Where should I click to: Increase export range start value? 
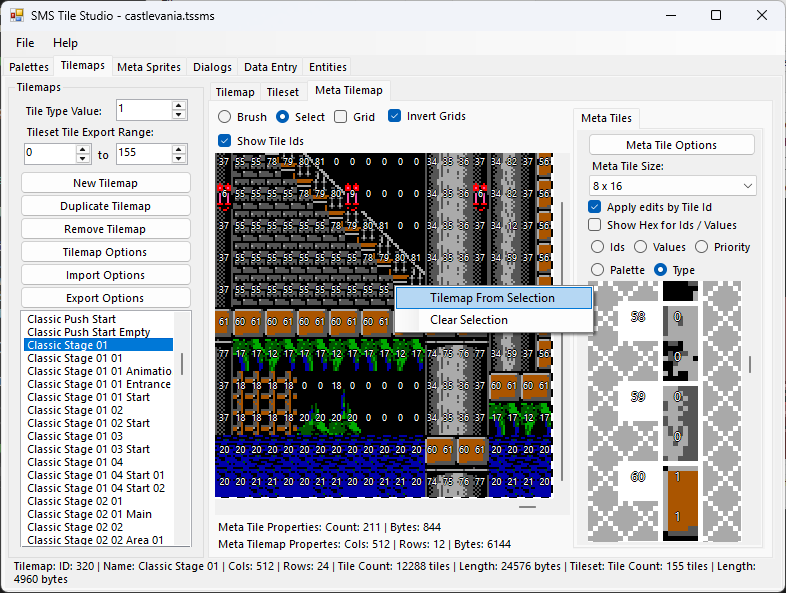click(83, 149)
